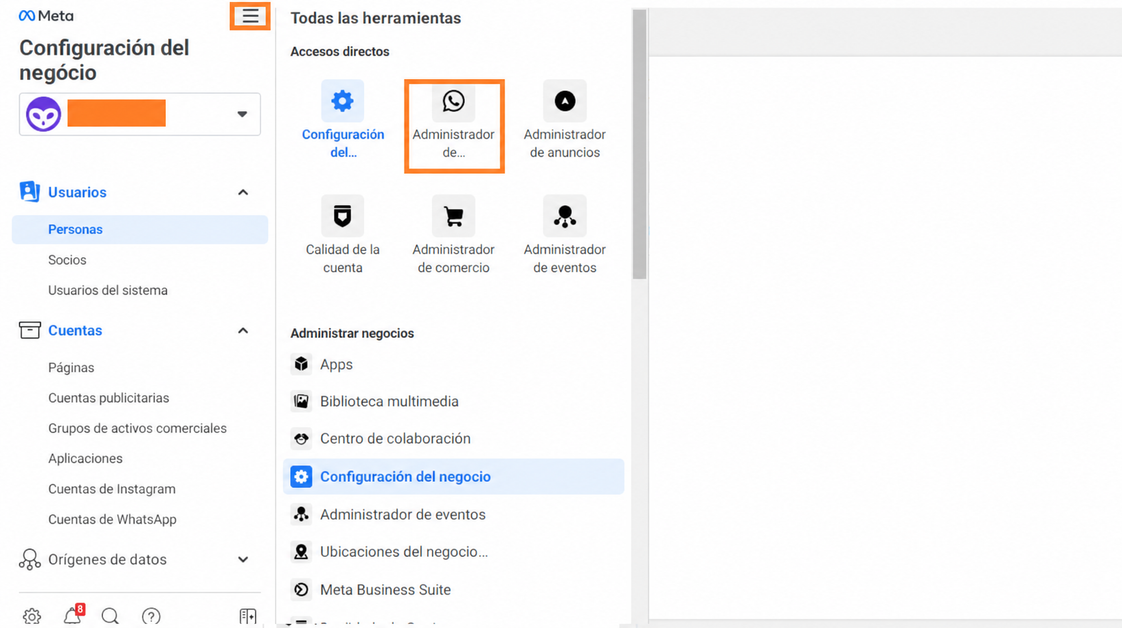Collapse the Cuentas section chevron
Viewport: 1122px width, 628px height.
243,330
